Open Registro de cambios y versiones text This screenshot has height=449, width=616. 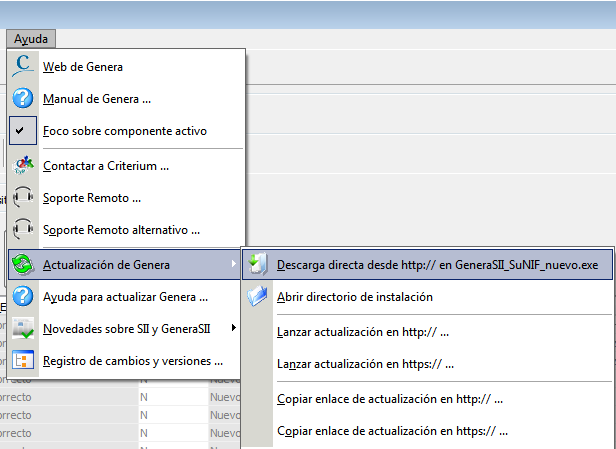(x=133, y=361)
